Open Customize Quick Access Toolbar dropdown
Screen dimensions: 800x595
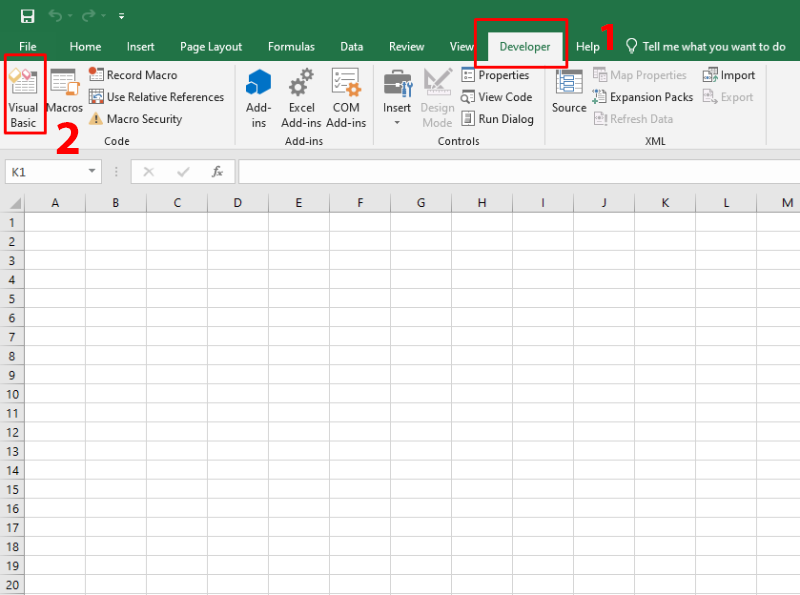[x=121, y=16]
